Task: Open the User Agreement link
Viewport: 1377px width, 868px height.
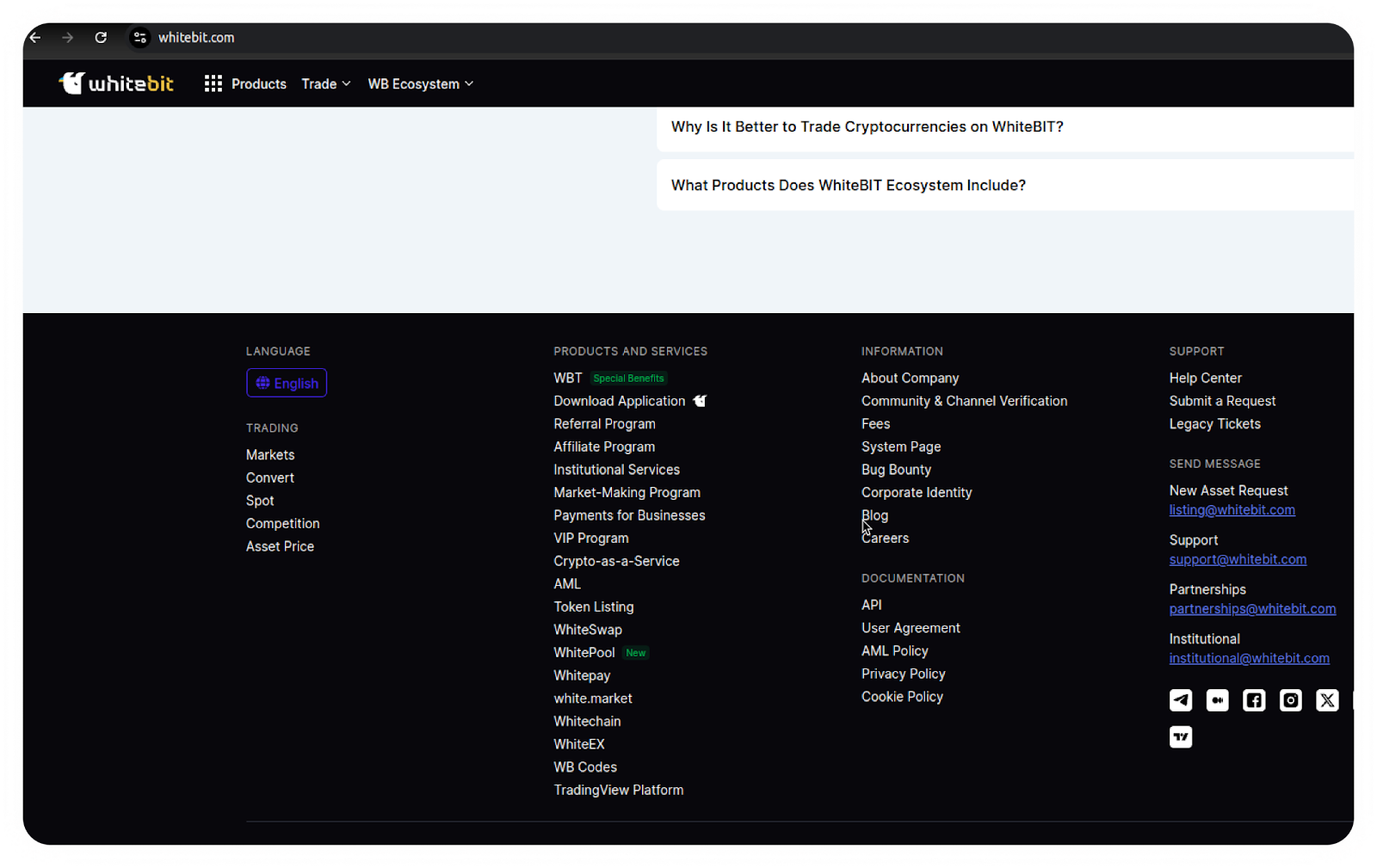Action: [911, 628]
